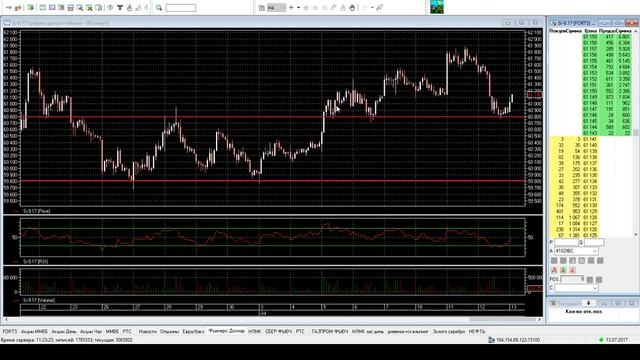
Task: Open the Новости tab
Action: click(x=147, y=331)
